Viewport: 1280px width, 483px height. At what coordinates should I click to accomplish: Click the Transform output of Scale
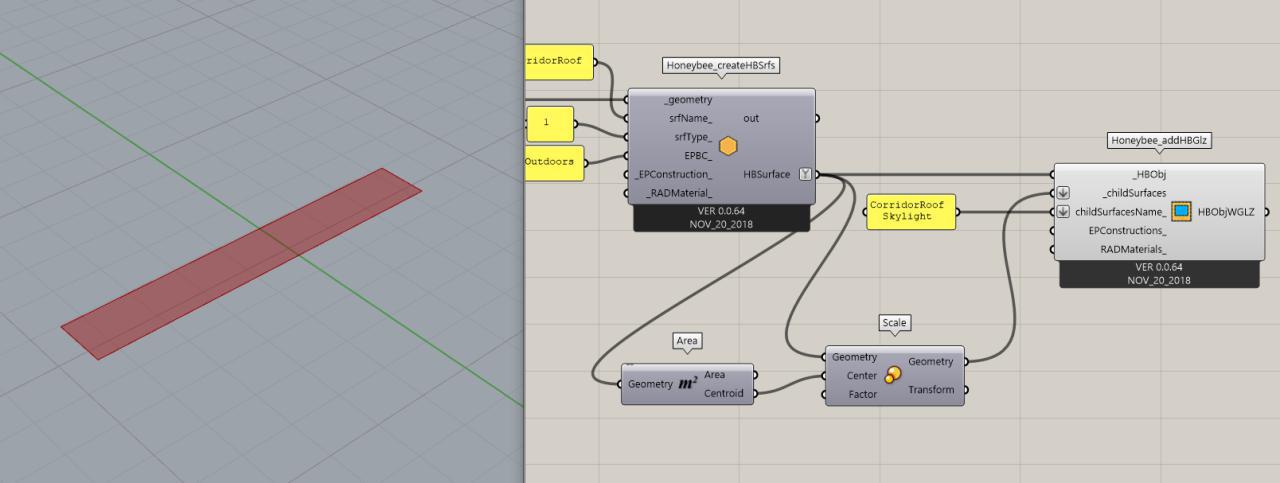tap(930, 389)
